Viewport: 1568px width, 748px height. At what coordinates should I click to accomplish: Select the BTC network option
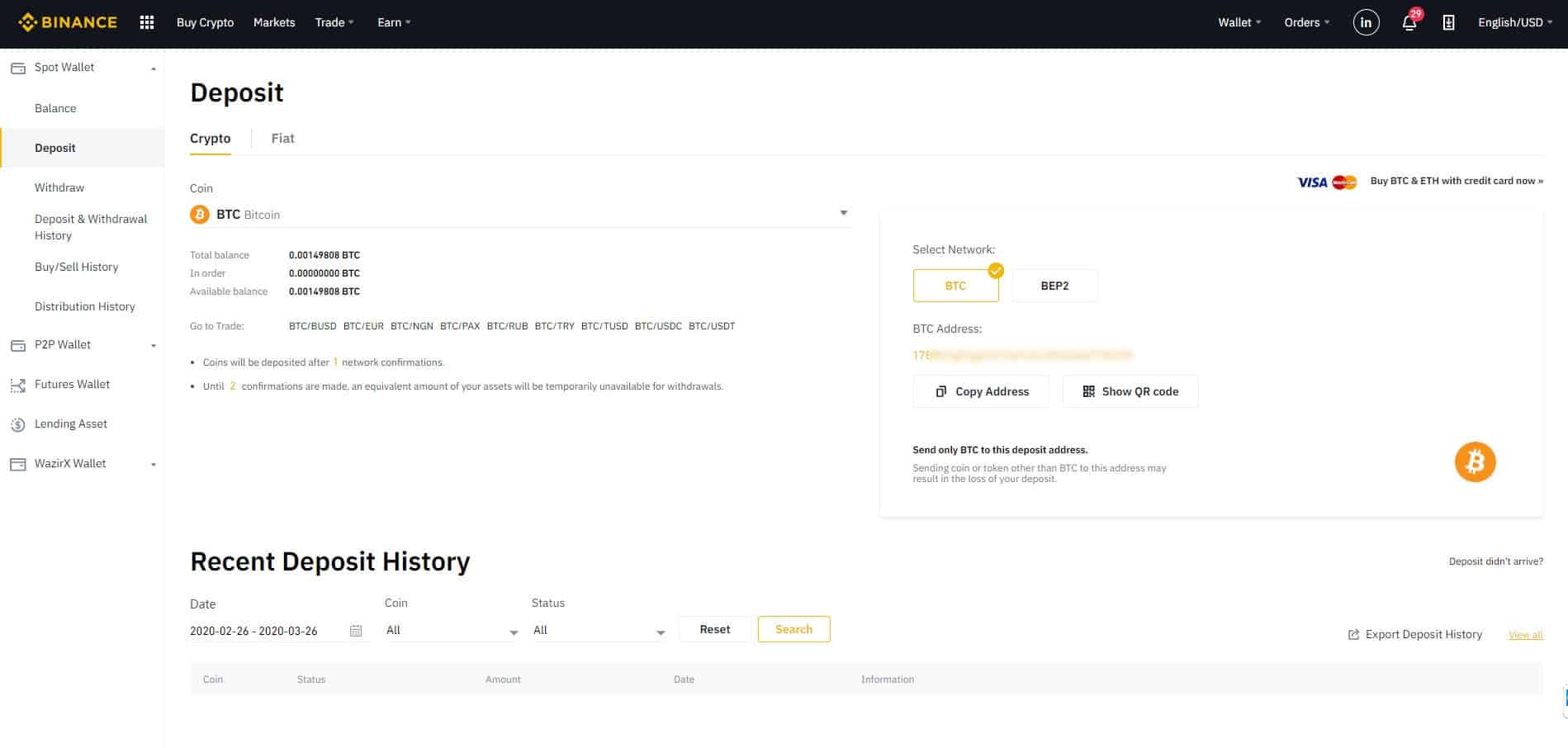pyautogui.click(x=955, y=286)
